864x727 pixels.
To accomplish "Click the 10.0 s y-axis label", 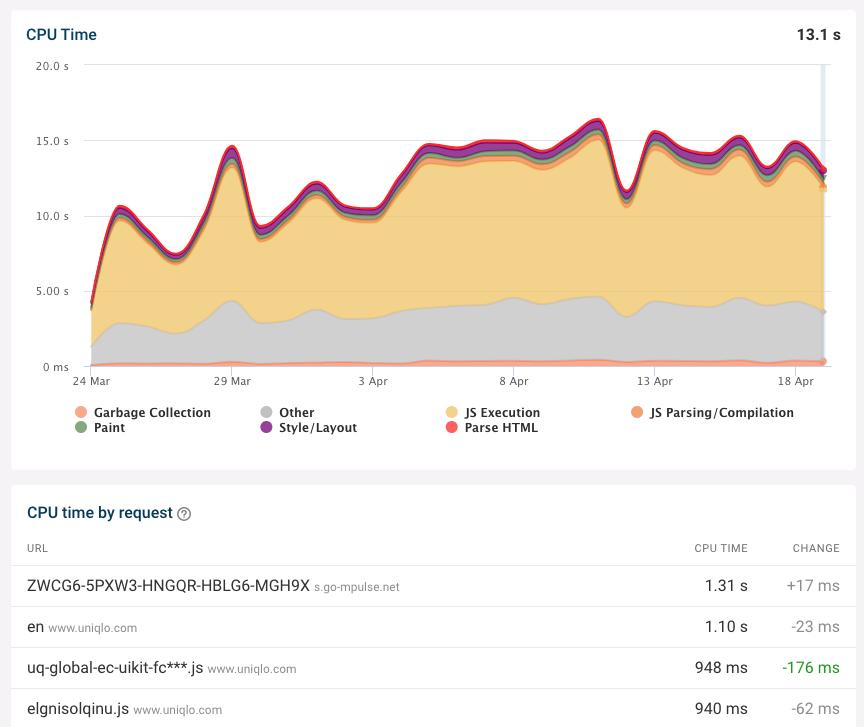I will [52, 216].
